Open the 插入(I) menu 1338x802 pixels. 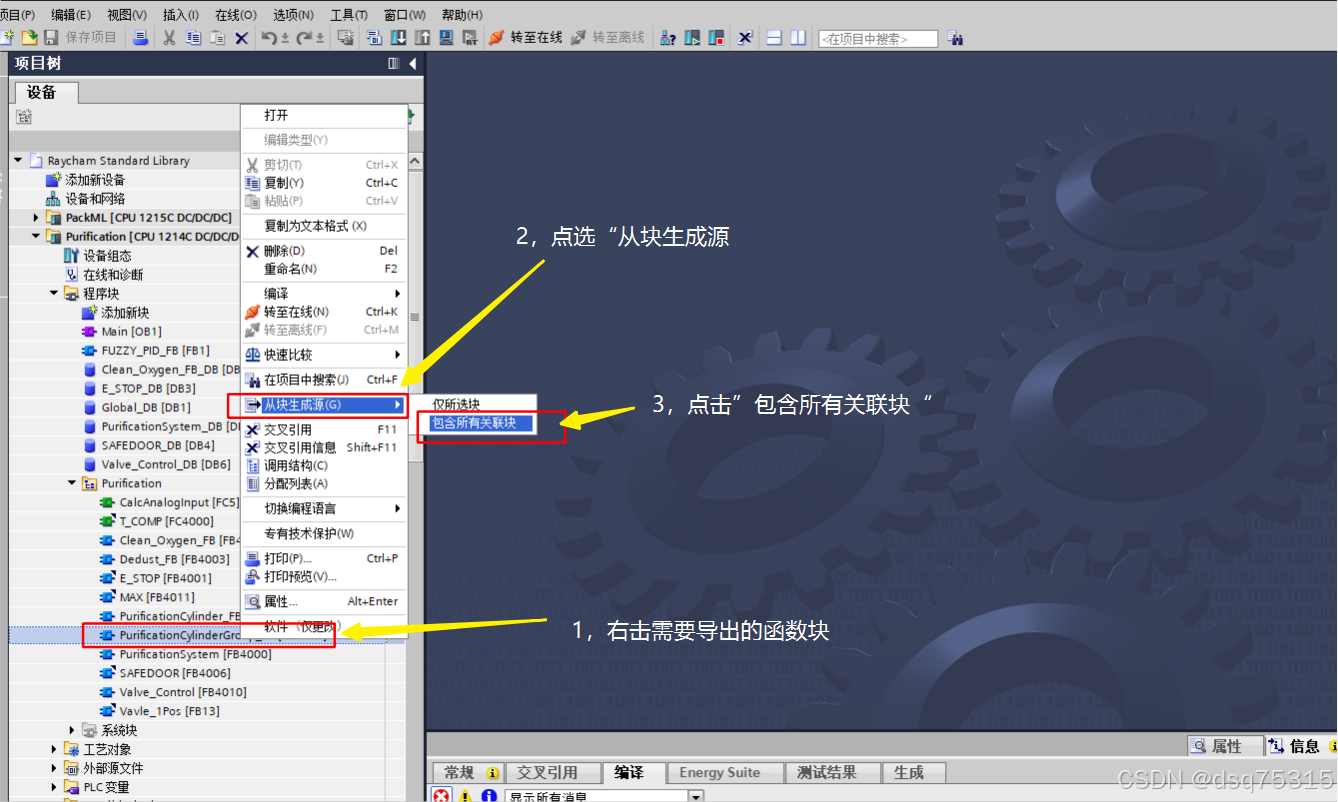181,15
